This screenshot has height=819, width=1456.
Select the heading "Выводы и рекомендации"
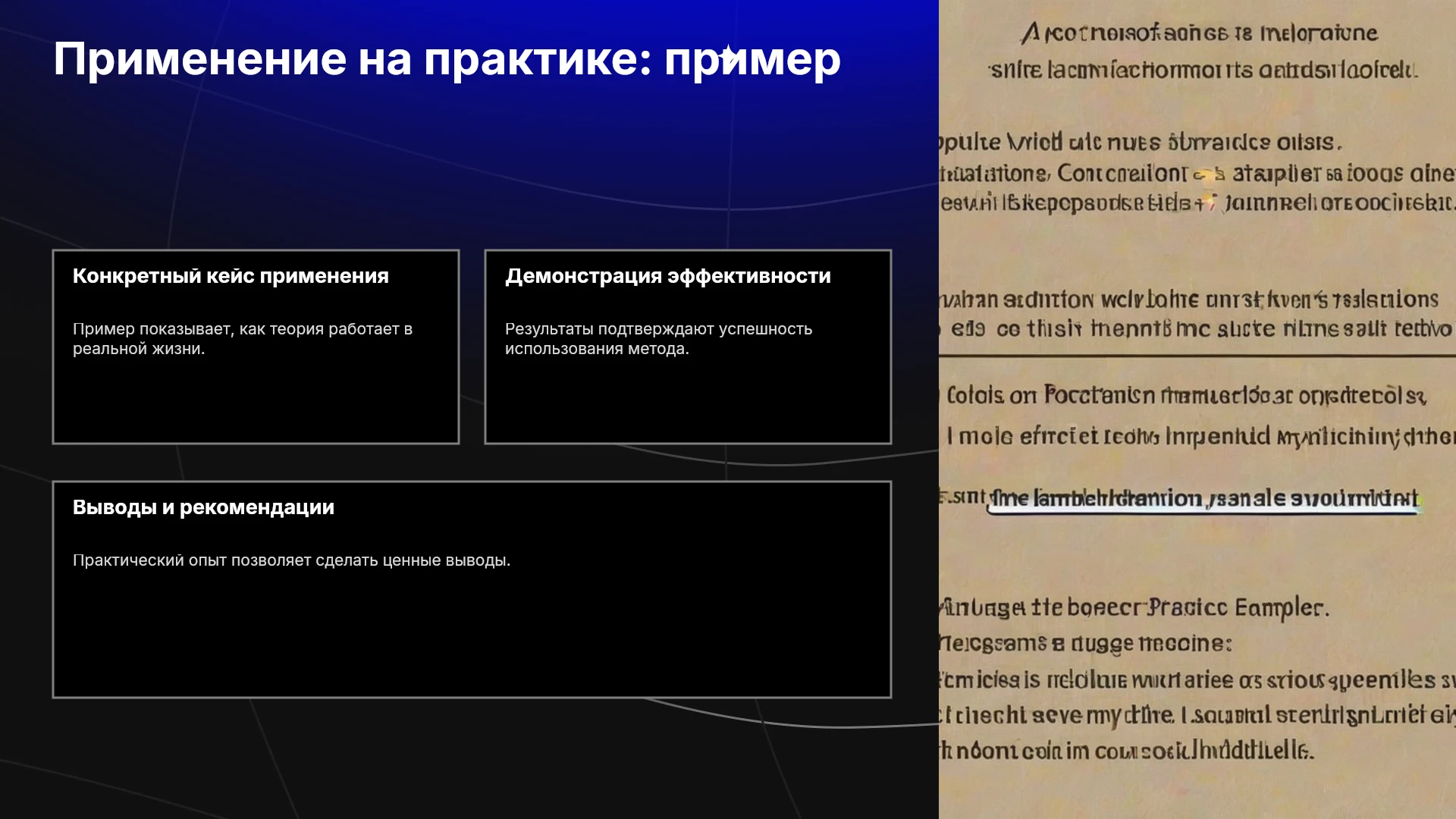click(203, 507)
